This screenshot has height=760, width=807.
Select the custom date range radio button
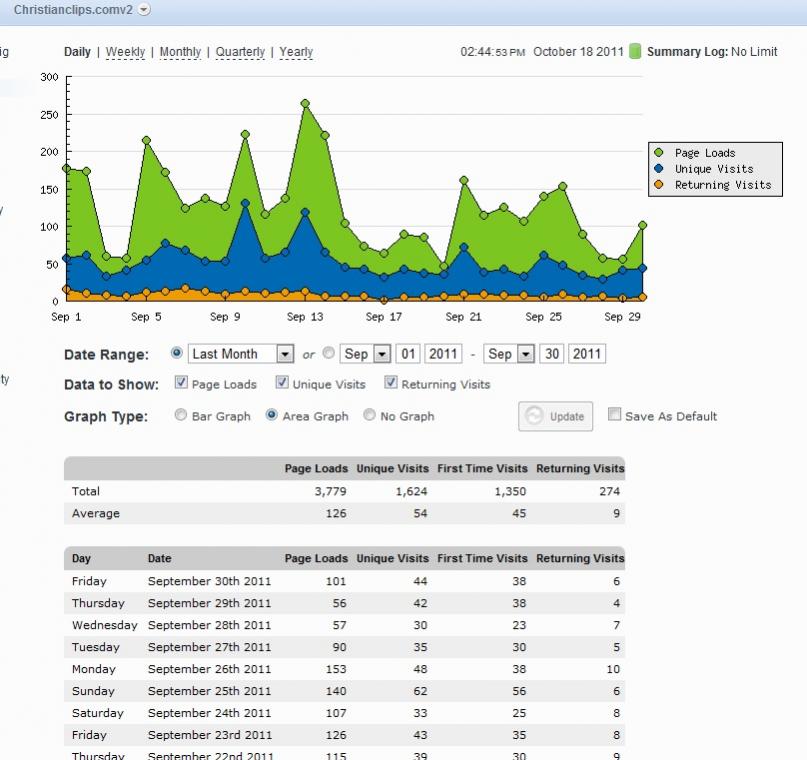[x=329, y=354]
